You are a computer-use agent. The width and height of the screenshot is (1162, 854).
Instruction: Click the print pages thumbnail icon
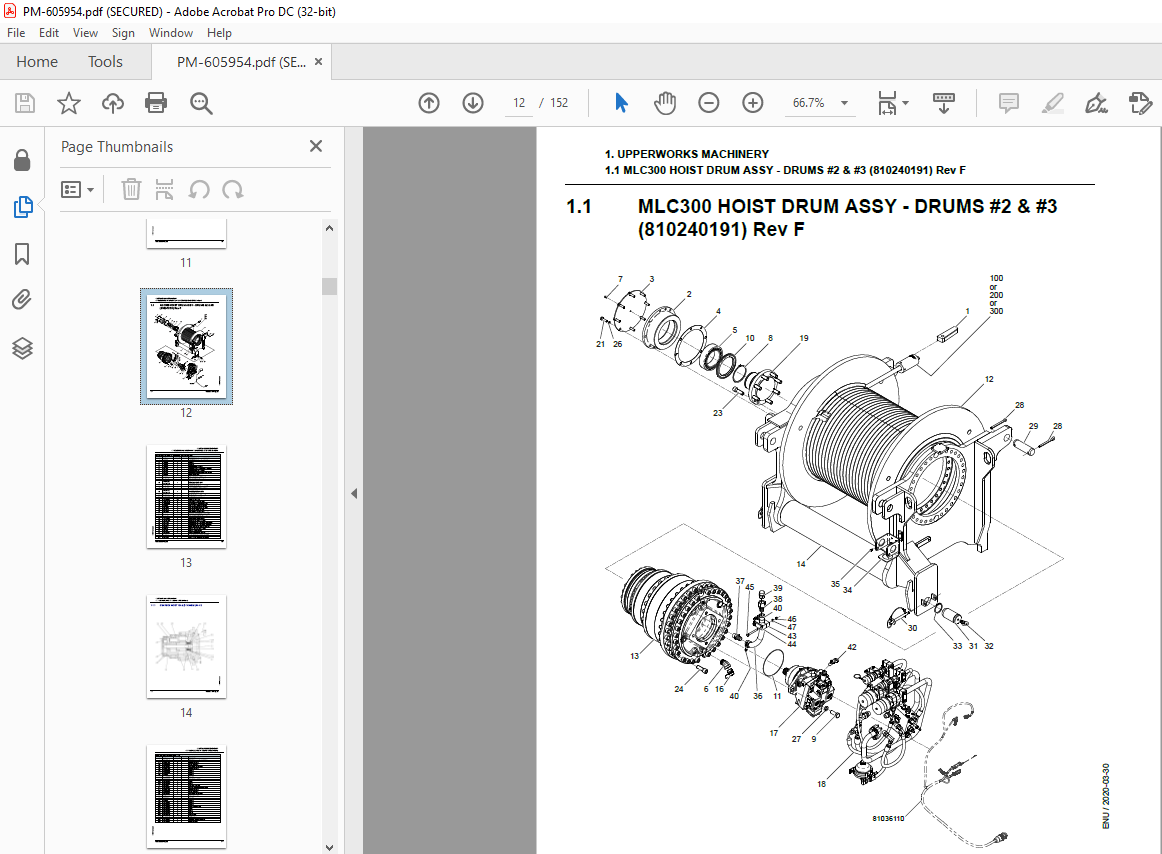click(165, 190)
